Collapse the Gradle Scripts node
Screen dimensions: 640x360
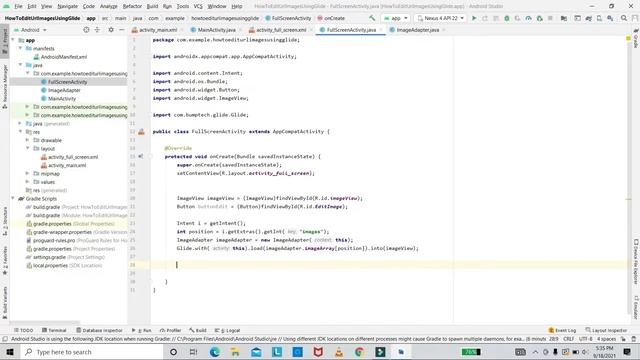click(13, 198)
